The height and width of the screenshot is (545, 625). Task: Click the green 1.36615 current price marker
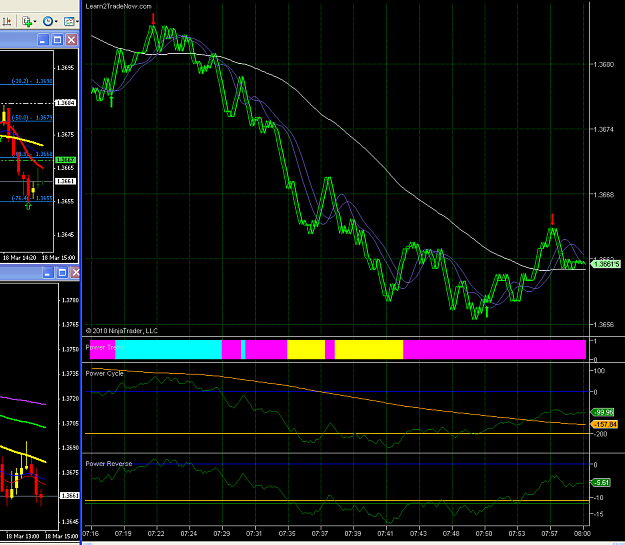pyautogui.click(x=606, y=264)
